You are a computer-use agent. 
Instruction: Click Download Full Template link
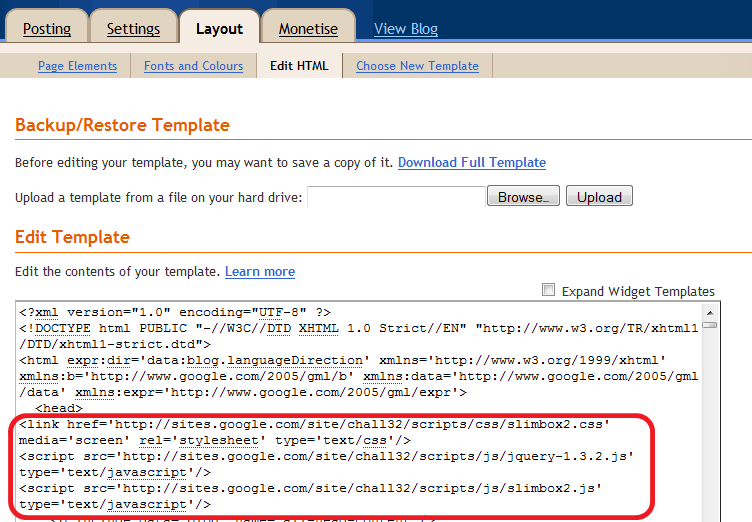[472, 163]
